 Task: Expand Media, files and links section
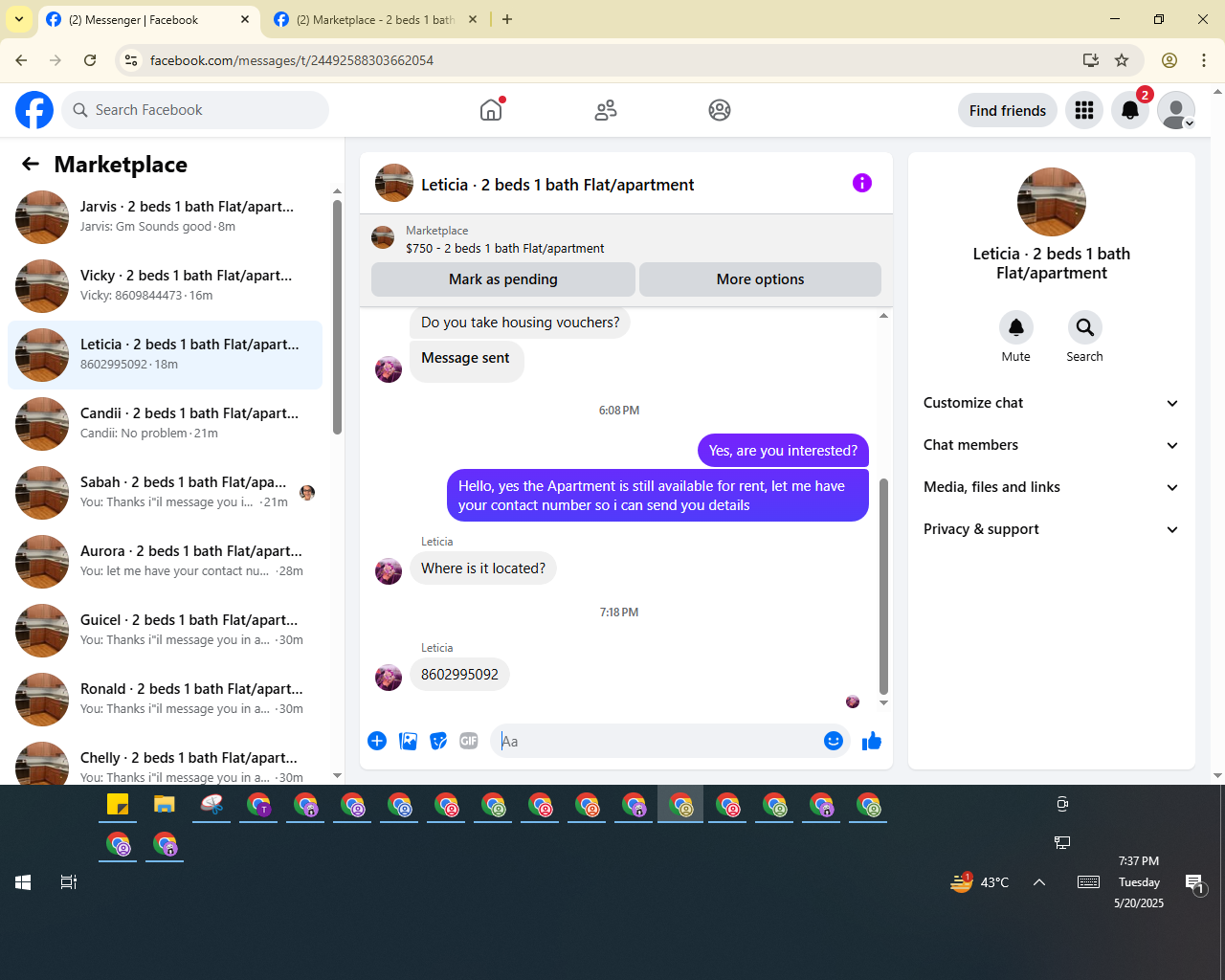(x=1052, y=487)
